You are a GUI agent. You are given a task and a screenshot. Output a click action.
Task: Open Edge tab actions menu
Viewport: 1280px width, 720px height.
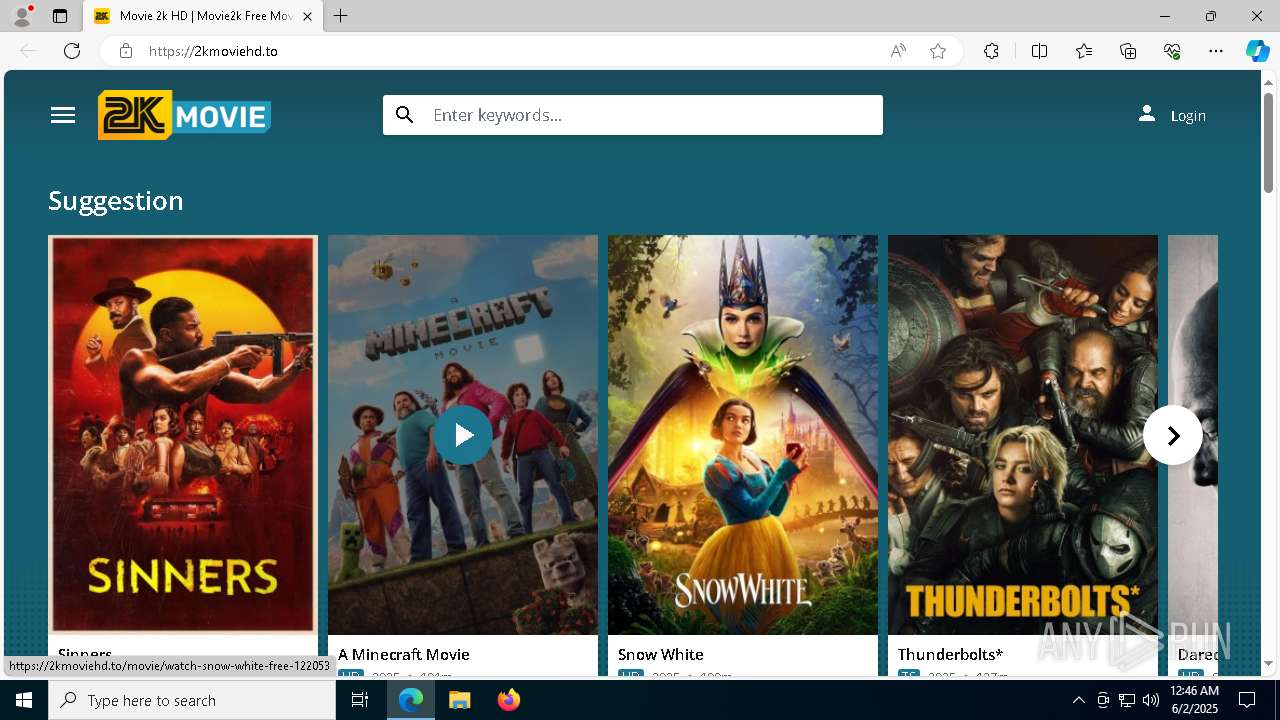(60, 16)
